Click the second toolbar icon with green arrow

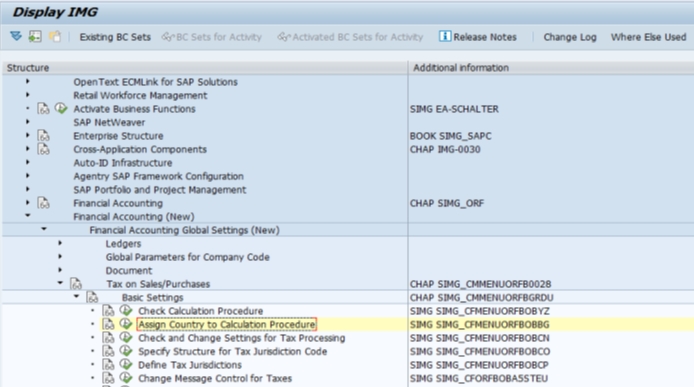click(35, 36)
